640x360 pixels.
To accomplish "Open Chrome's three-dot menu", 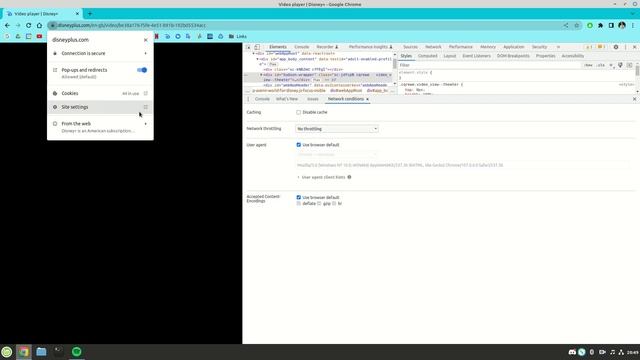I will 633,25.
